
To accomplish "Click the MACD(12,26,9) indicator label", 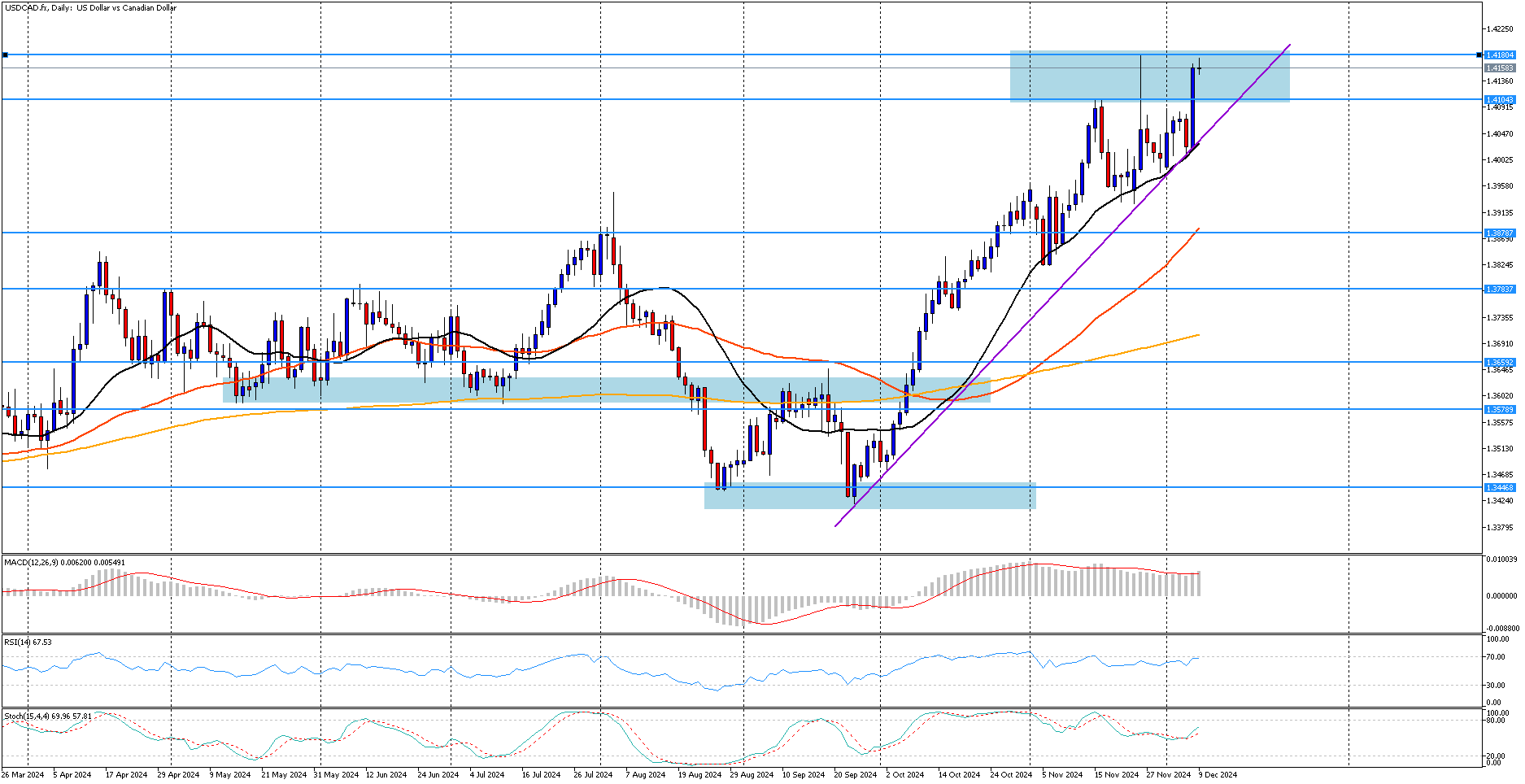I will pyautogui.click(x=65, y=563).
